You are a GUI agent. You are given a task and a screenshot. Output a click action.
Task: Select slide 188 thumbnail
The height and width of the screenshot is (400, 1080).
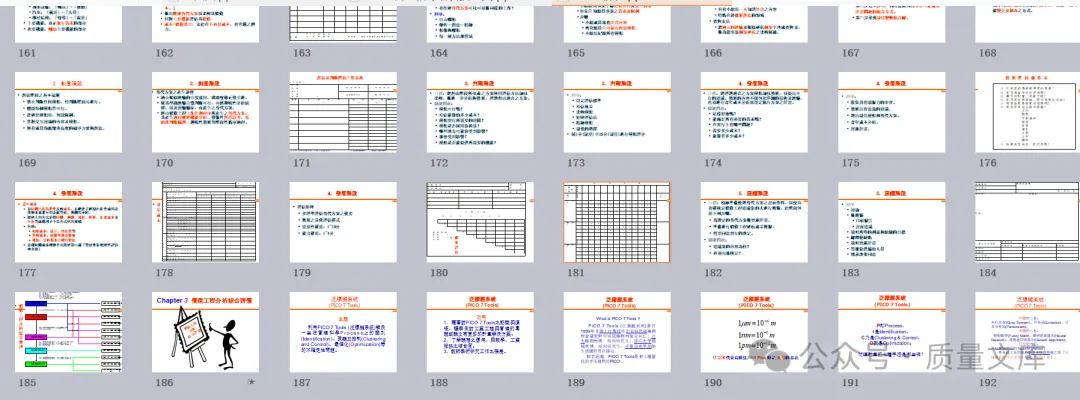point(480,332)
